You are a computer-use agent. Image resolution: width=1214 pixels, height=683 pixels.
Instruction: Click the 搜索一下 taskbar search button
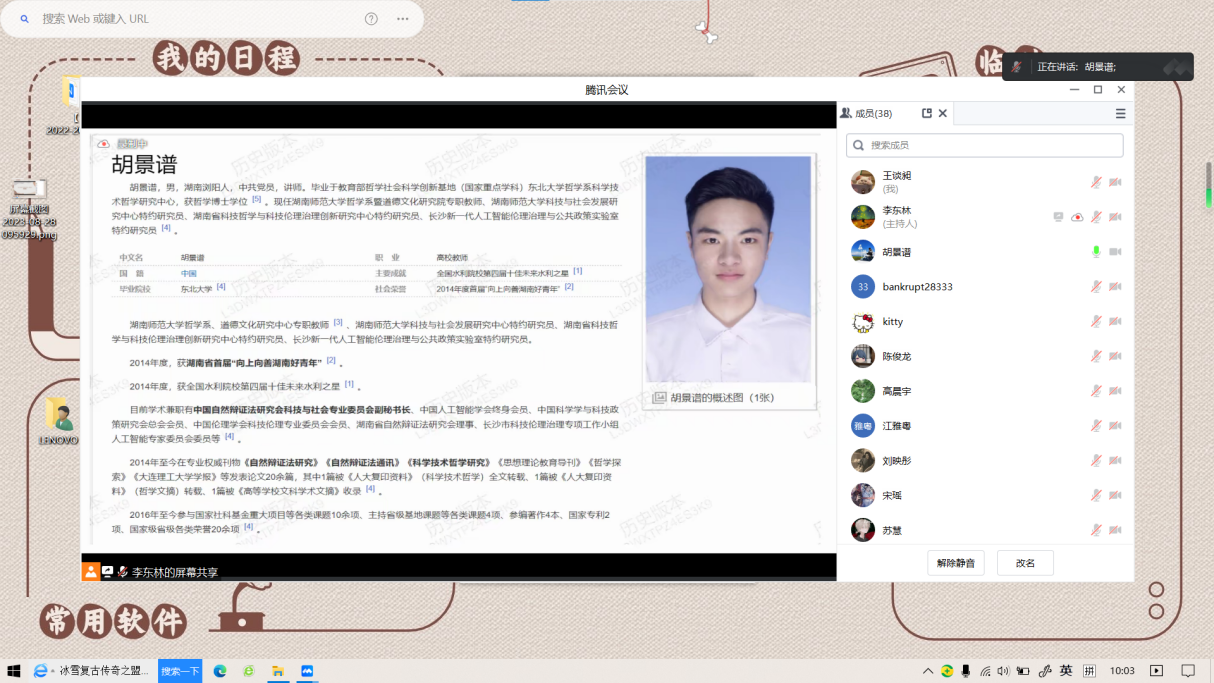[x=180, y=671]
